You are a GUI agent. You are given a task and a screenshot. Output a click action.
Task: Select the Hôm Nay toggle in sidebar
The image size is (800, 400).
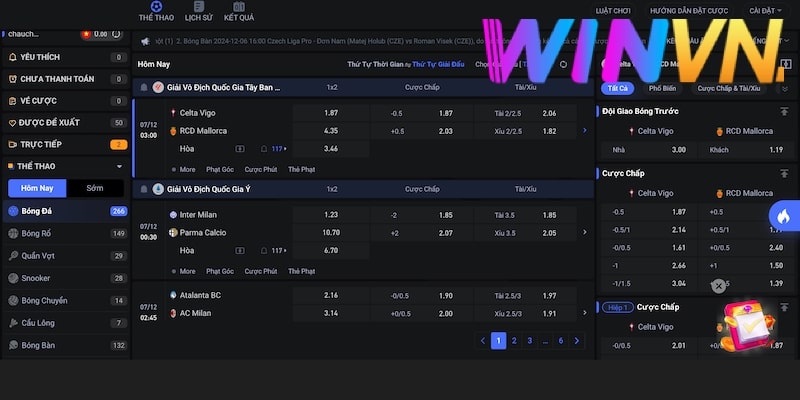coord(37,188)
